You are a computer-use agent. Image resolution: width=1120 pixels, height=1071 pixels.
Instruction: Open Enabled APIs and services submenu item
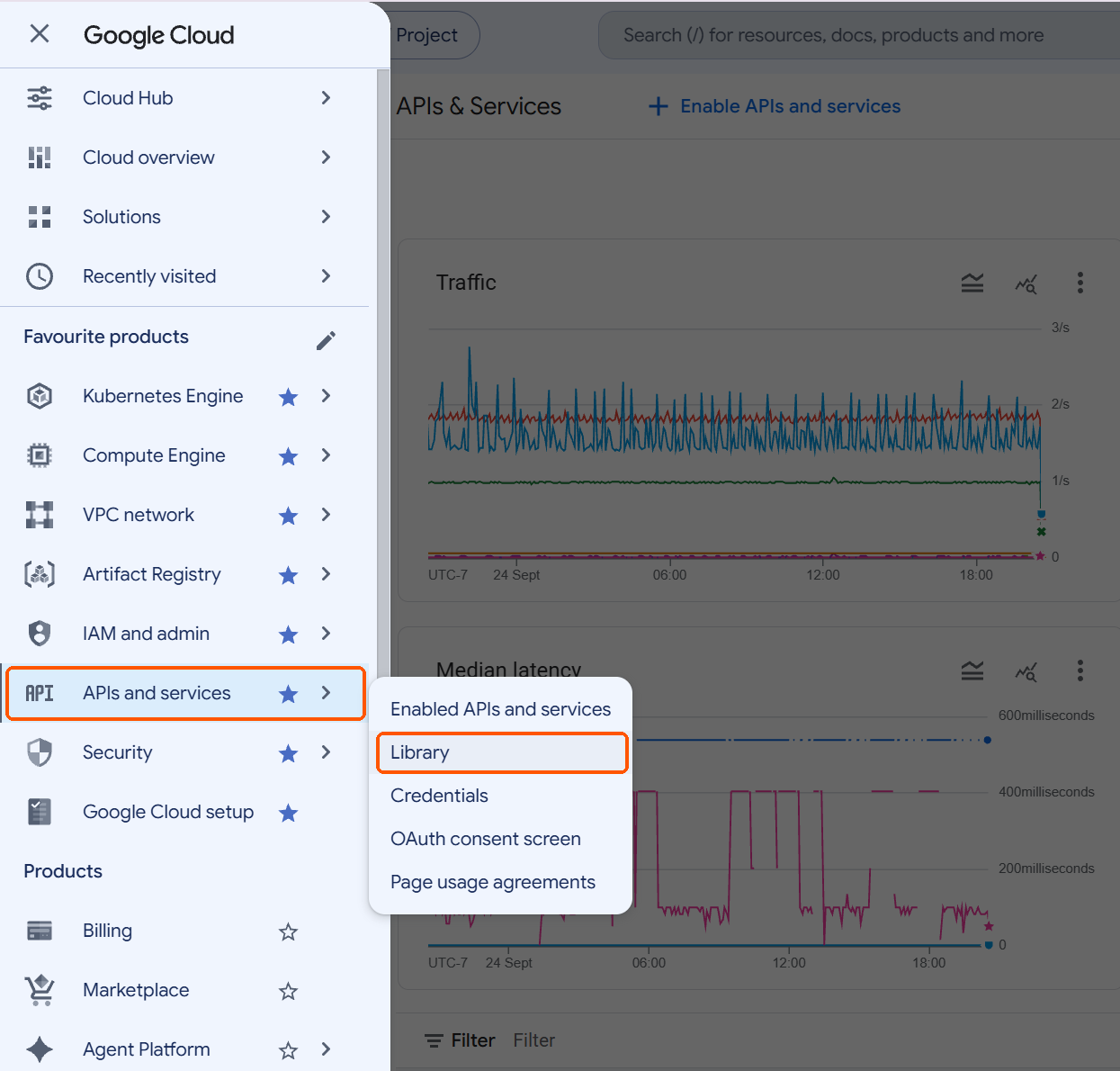500,709
